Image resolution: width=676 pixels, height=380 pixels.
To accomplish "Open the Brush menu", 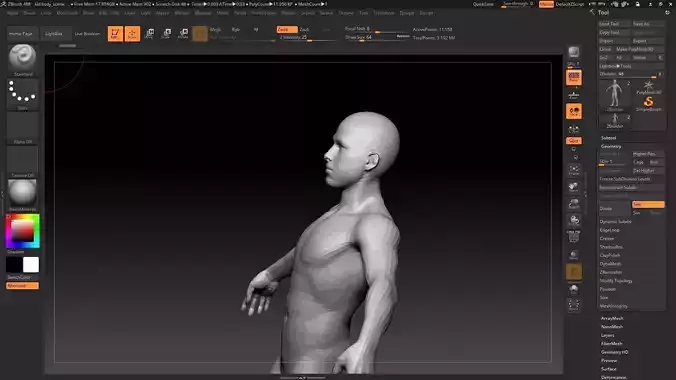I will (x=29, y=13).
